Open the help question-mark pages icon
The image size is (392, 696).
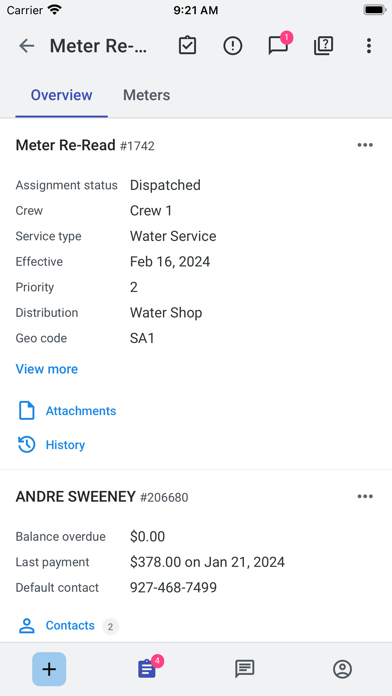click(324, 45)
